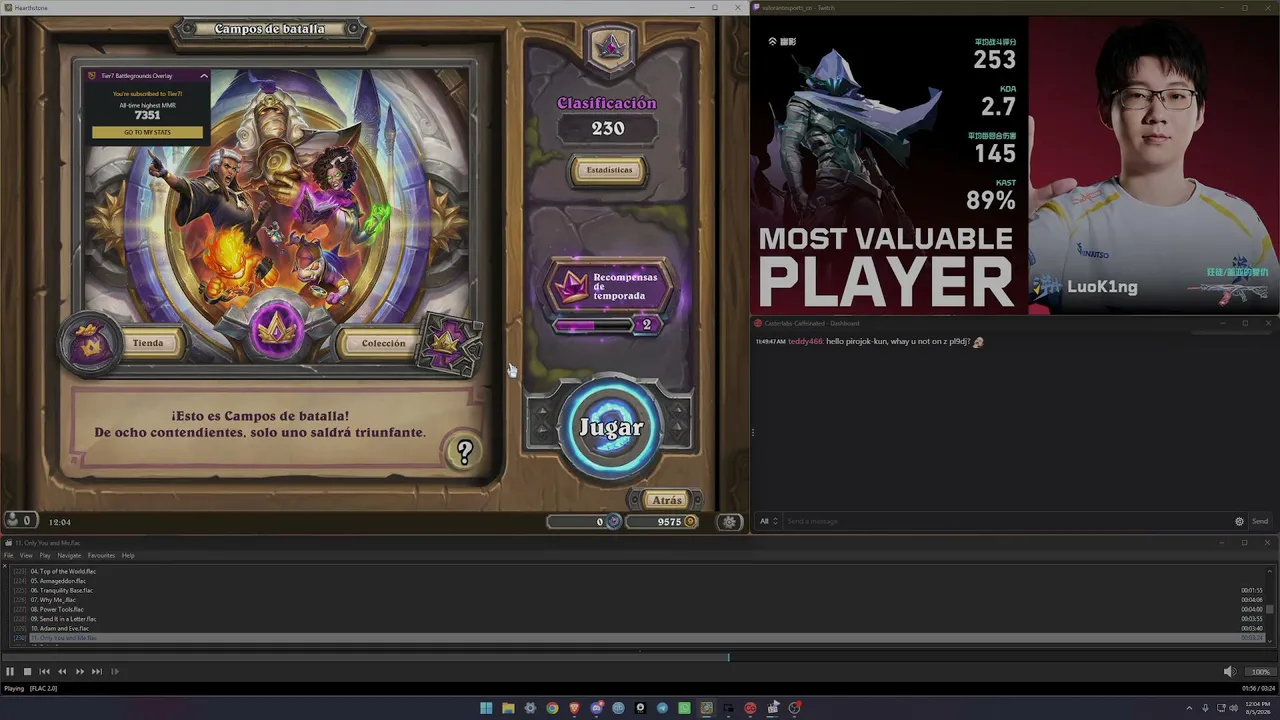This screenshot has width=1280, height=720.
Task: Open the Help menu in music player
Action: pos(128,556)
